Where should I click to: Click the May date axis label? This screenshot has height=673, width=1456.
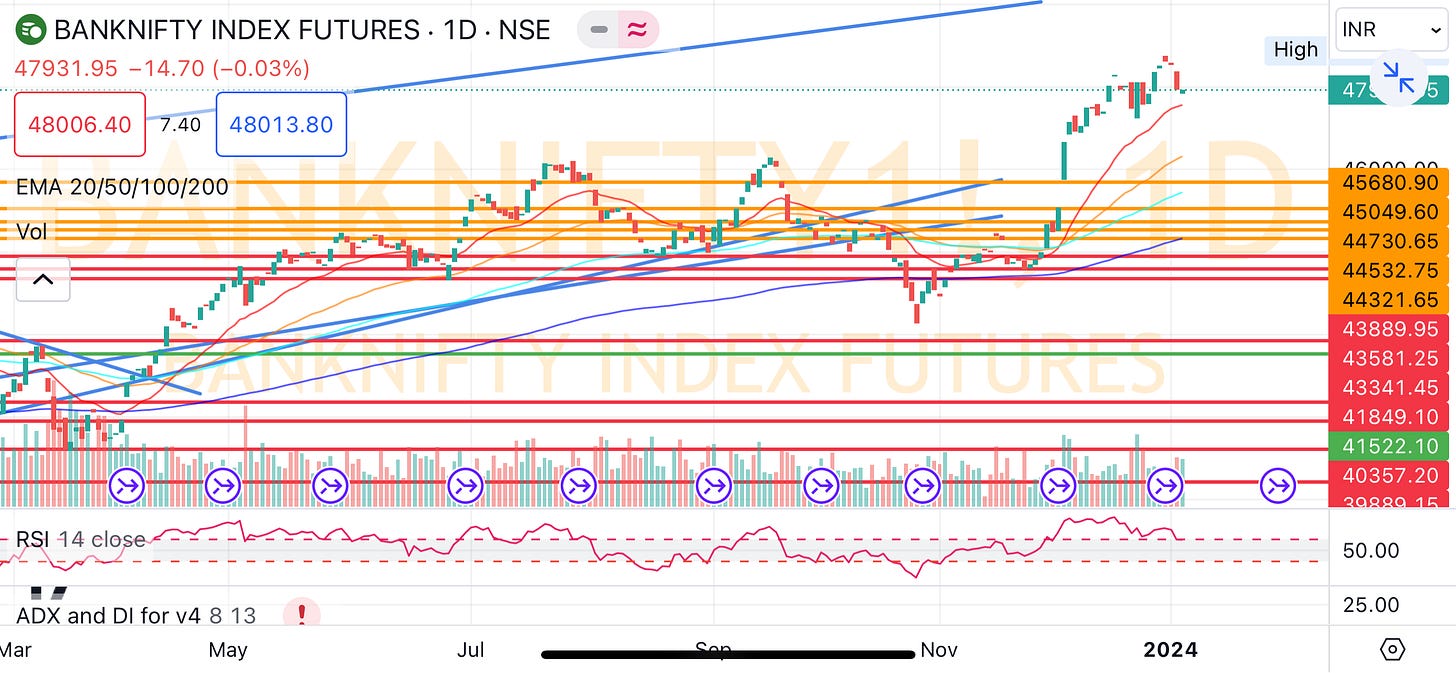227,650
